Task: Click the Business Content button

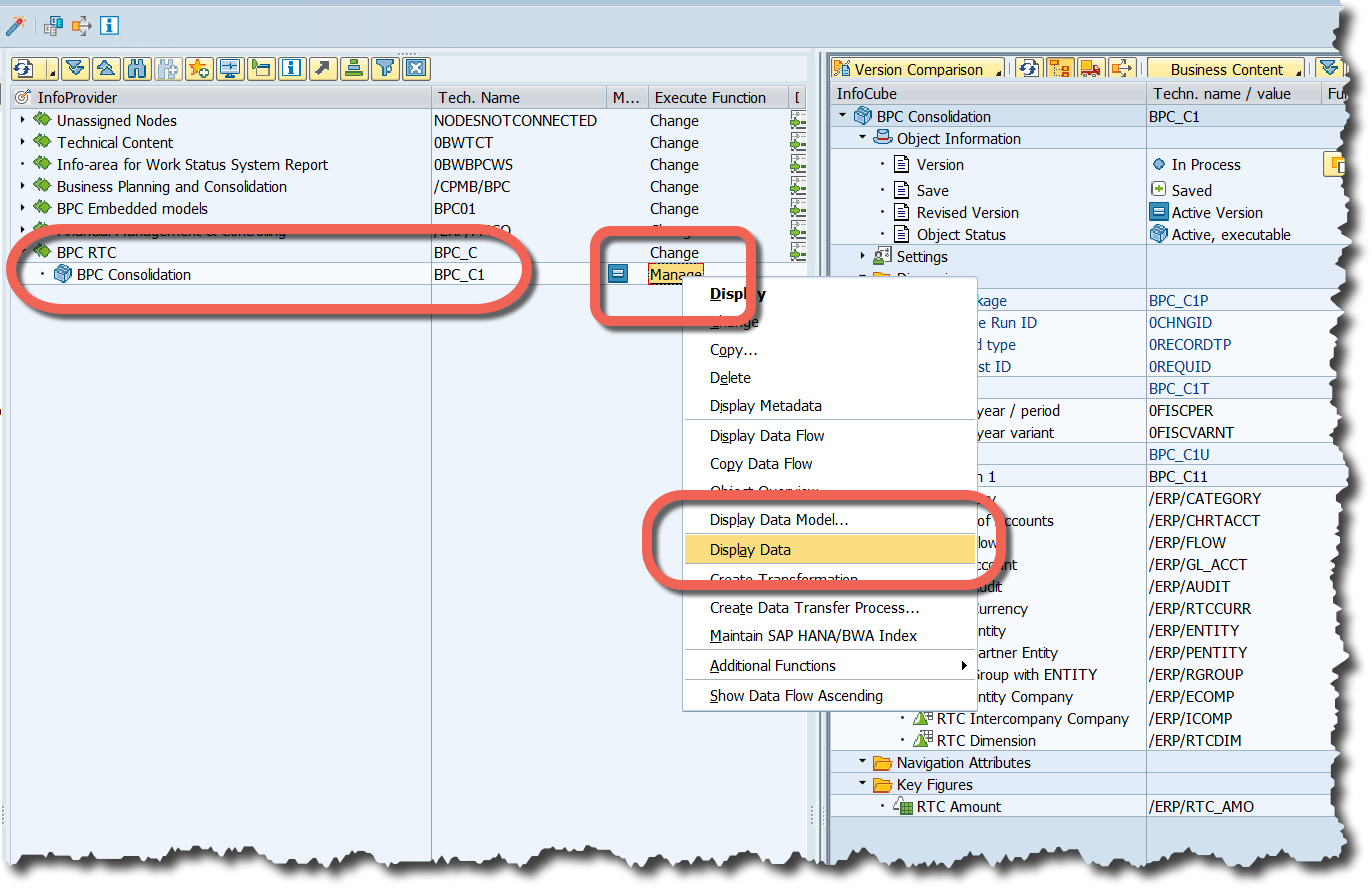Action: coord(1226,69)
